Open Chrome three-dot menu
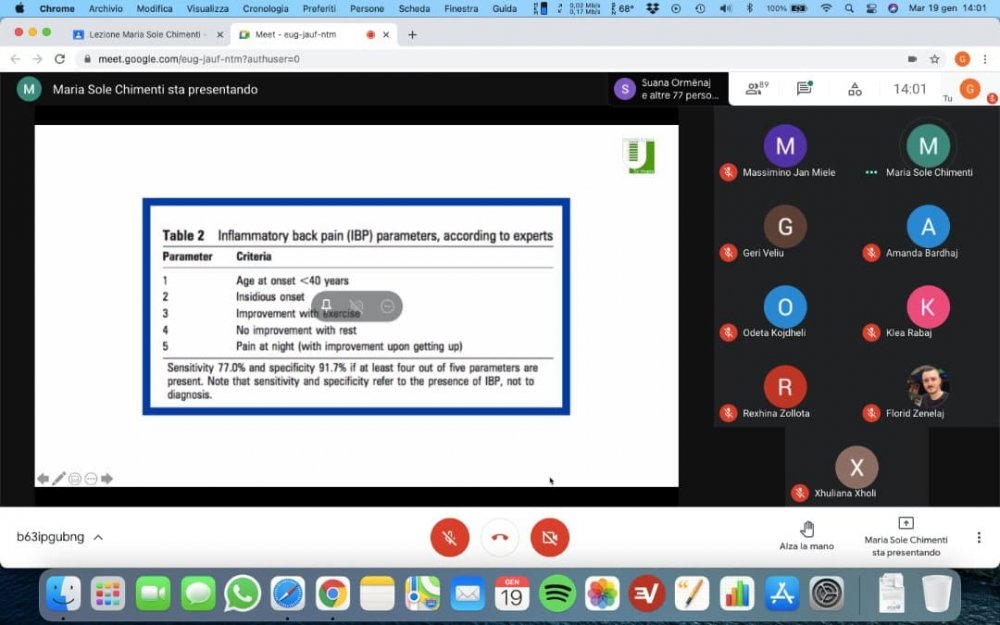Viewport: 1000px width, 625px height. 985,59
